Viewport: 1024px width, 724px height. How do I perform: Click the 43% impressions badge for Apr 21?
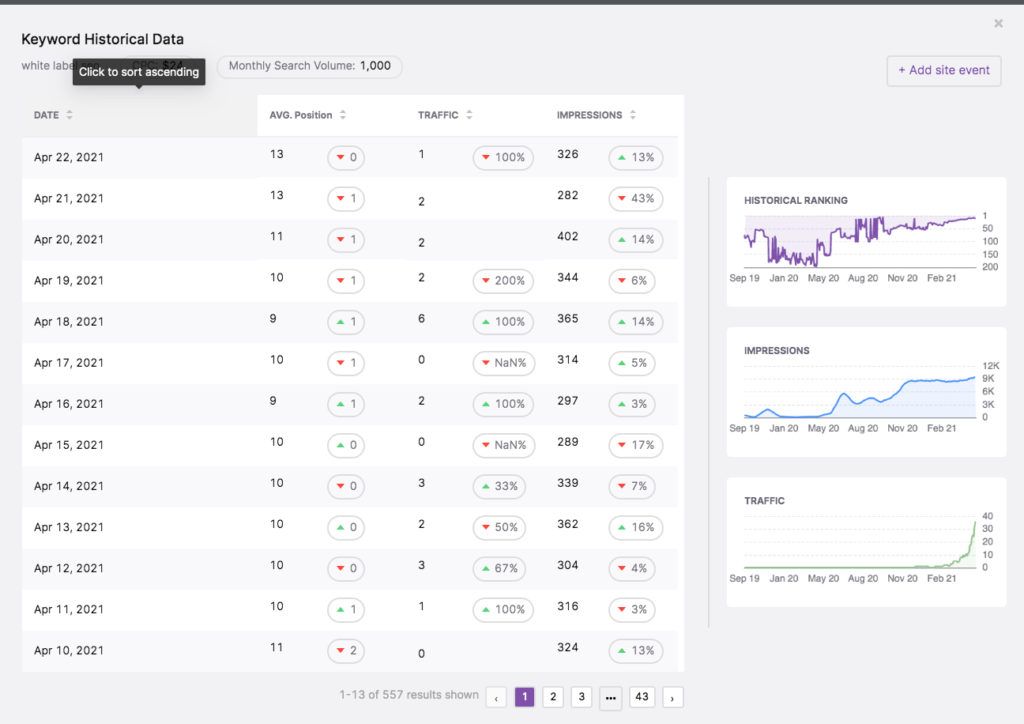point(635,198)
